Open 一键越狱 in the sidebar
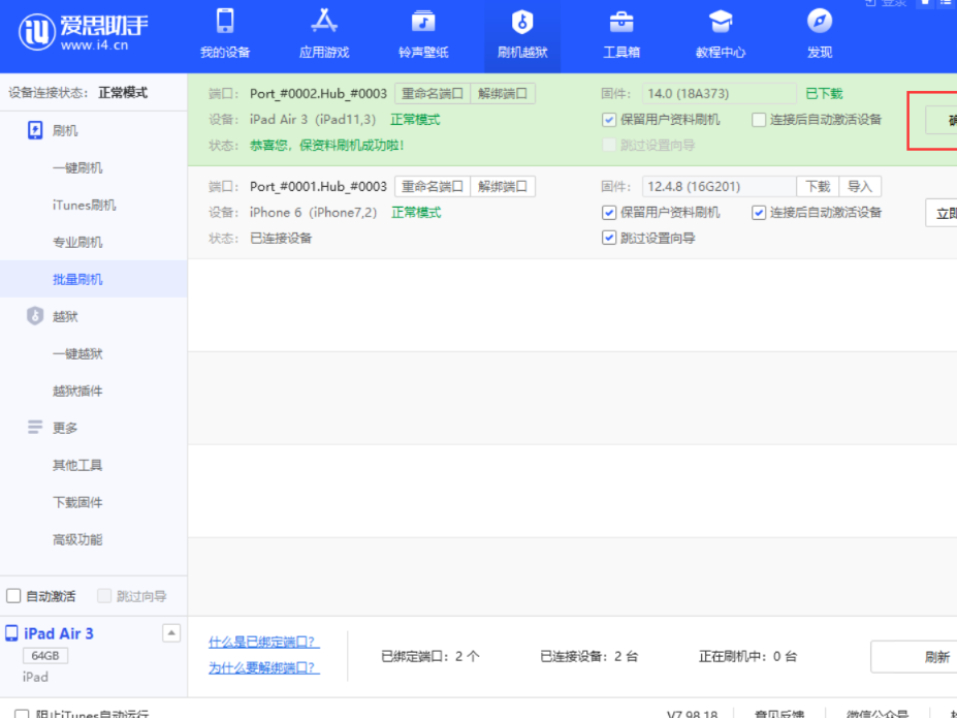 [x=78, y=354]
